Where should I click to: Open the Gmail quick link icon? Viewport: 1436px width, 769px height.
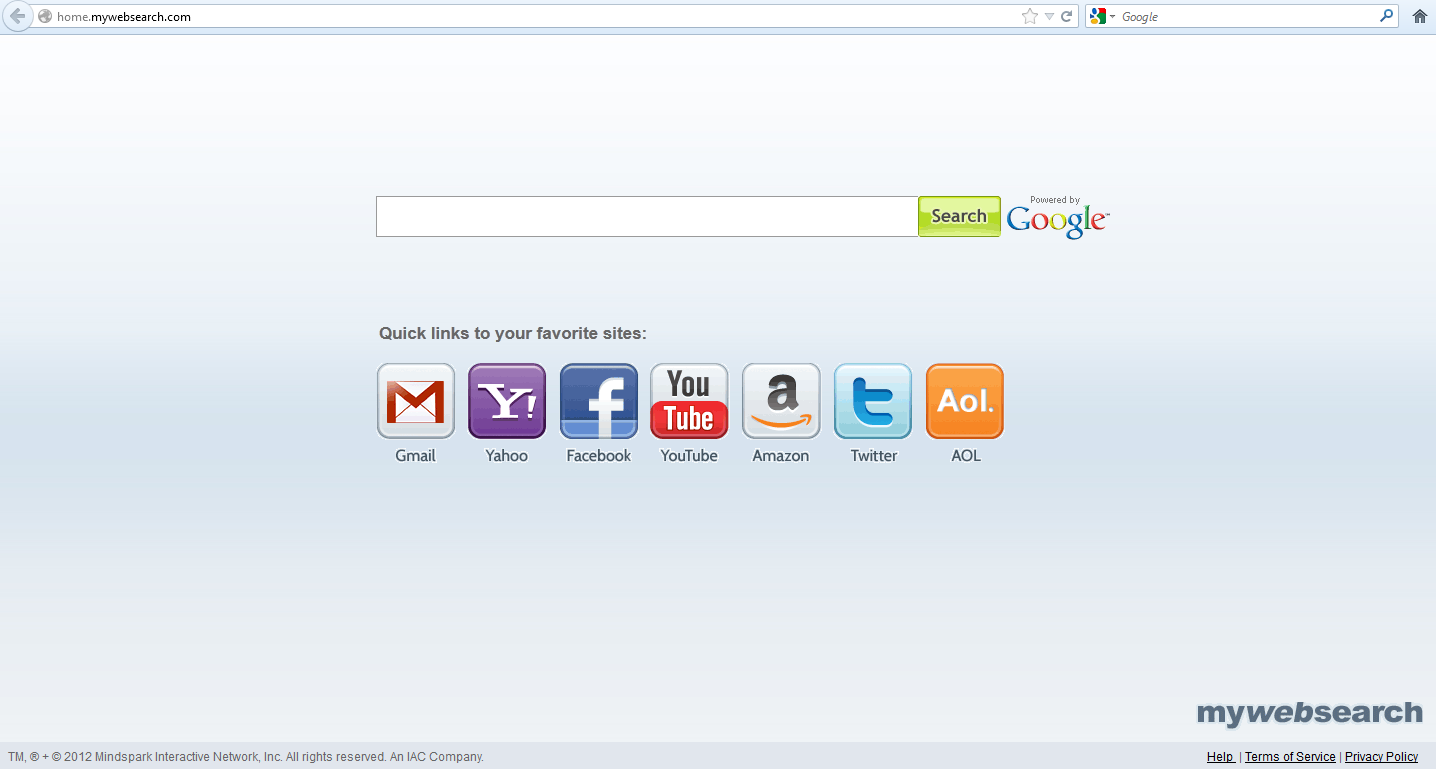416,401
